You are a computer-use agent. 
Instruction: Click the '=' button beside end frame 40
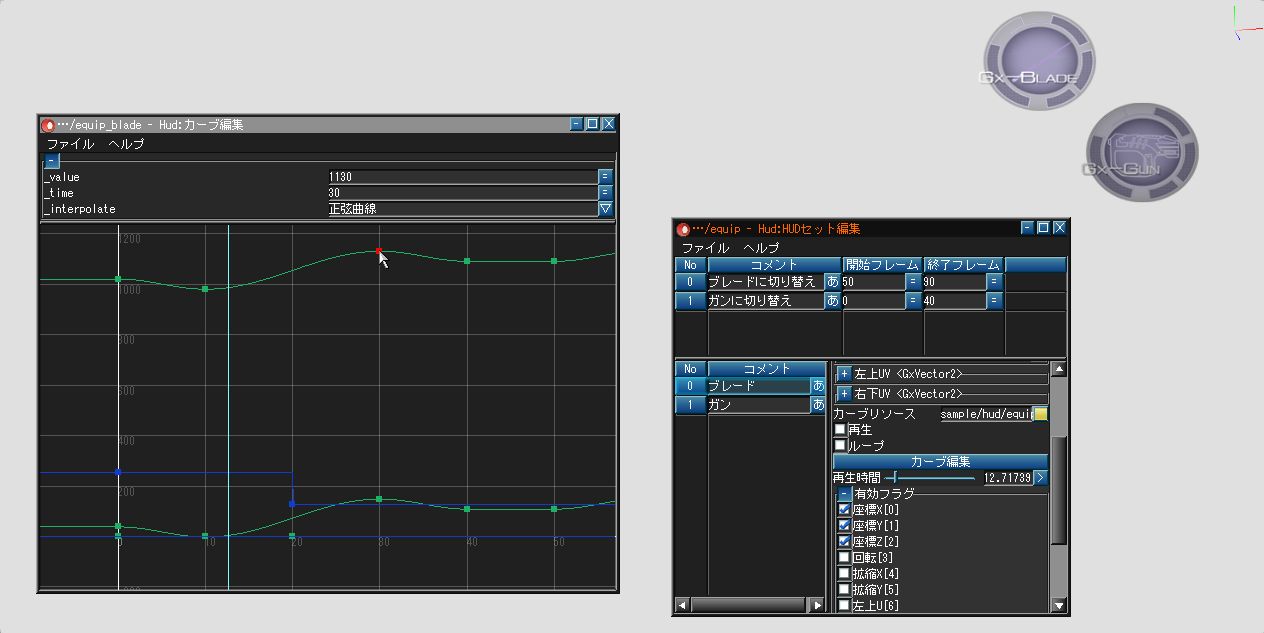pos(994,300)
